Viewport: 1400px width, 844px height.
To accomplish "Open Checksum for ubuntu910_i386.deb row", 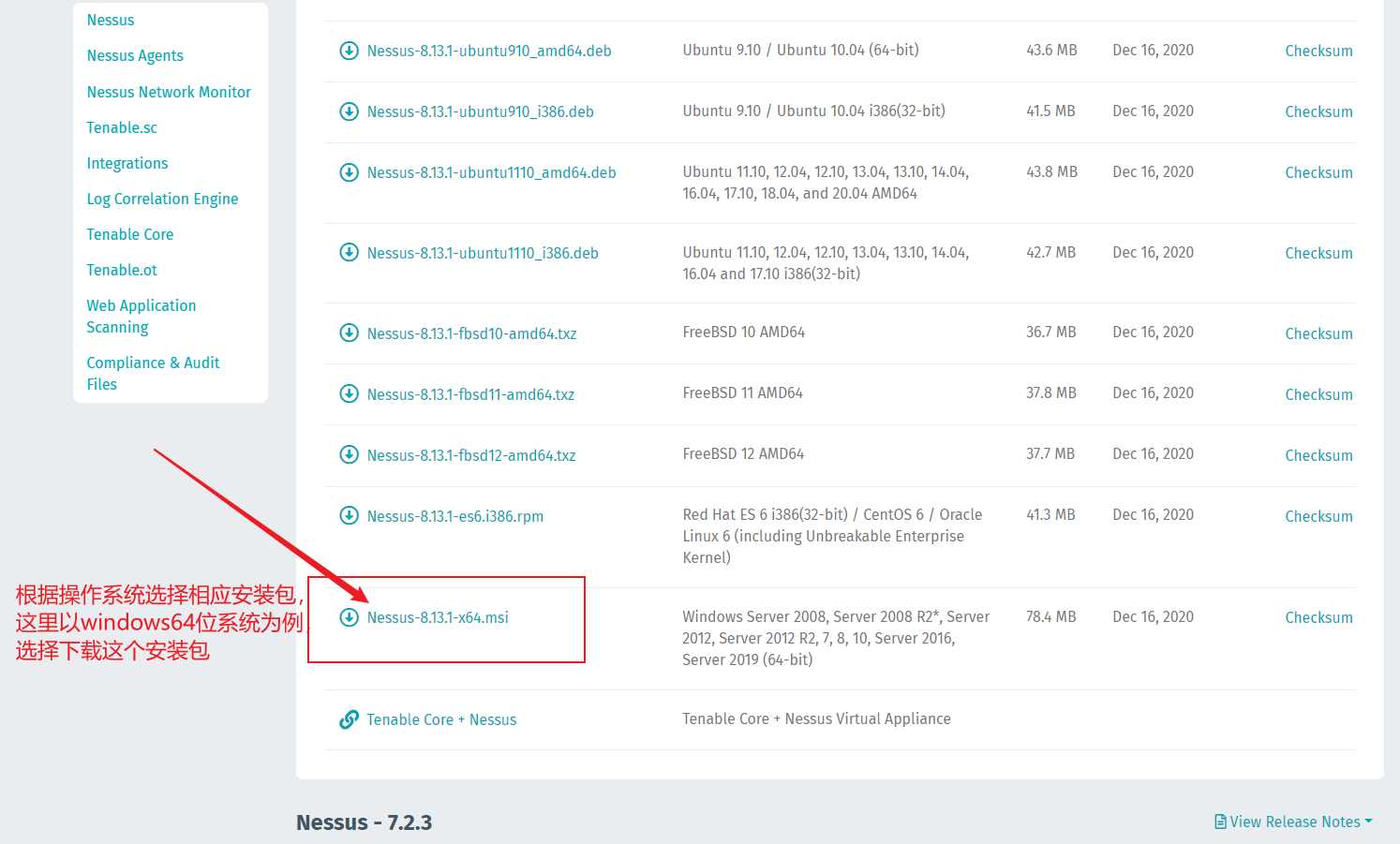I will pos(1318,111).
